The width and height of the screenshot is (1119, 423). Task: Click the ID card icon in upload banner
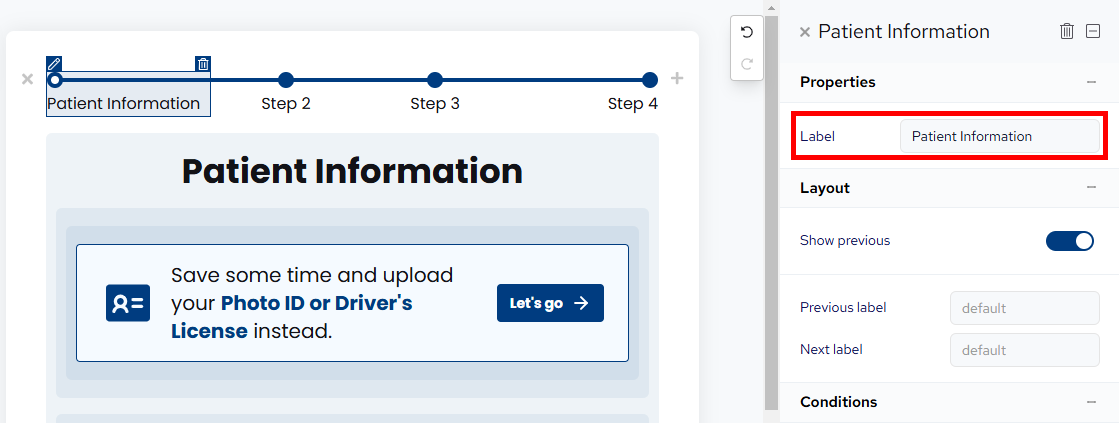(x=128, y=303)
